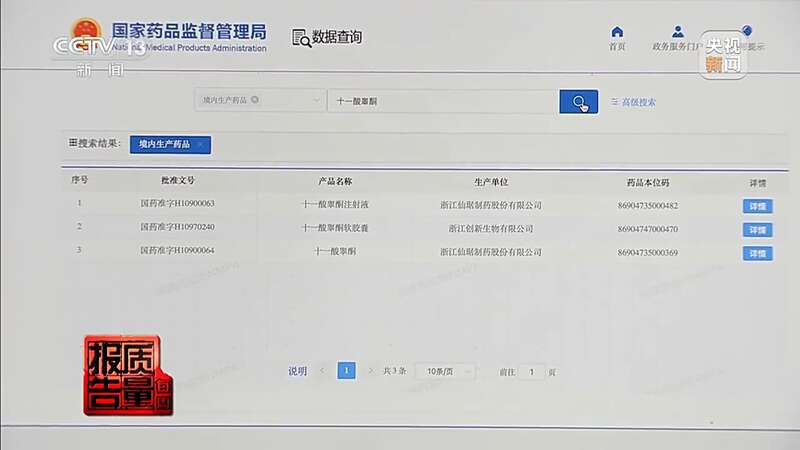Go to previous page arrow

322,371
